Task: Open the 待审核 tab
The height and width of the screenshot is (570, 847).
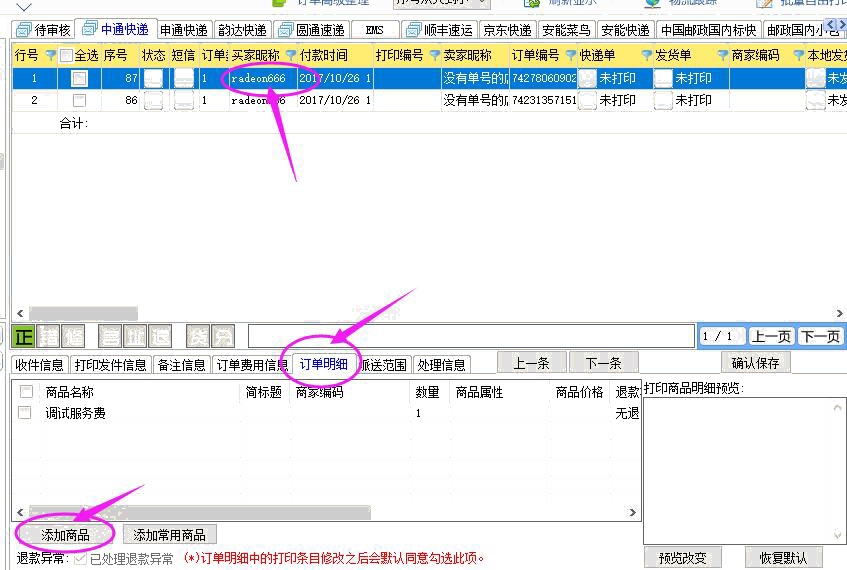Action: click(44, 30)
